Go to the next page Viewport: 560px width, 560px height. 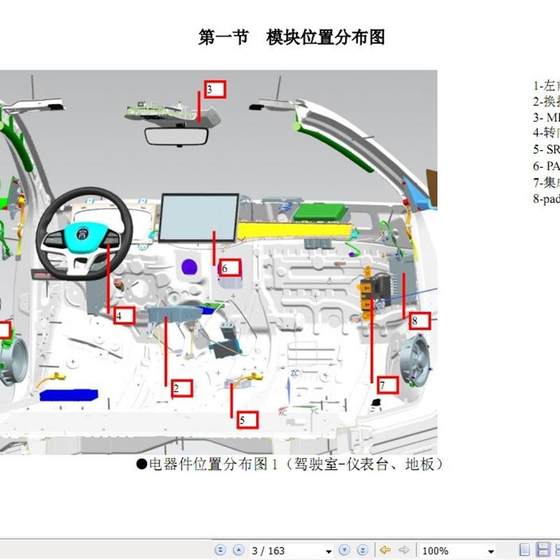tap(344, 550)
